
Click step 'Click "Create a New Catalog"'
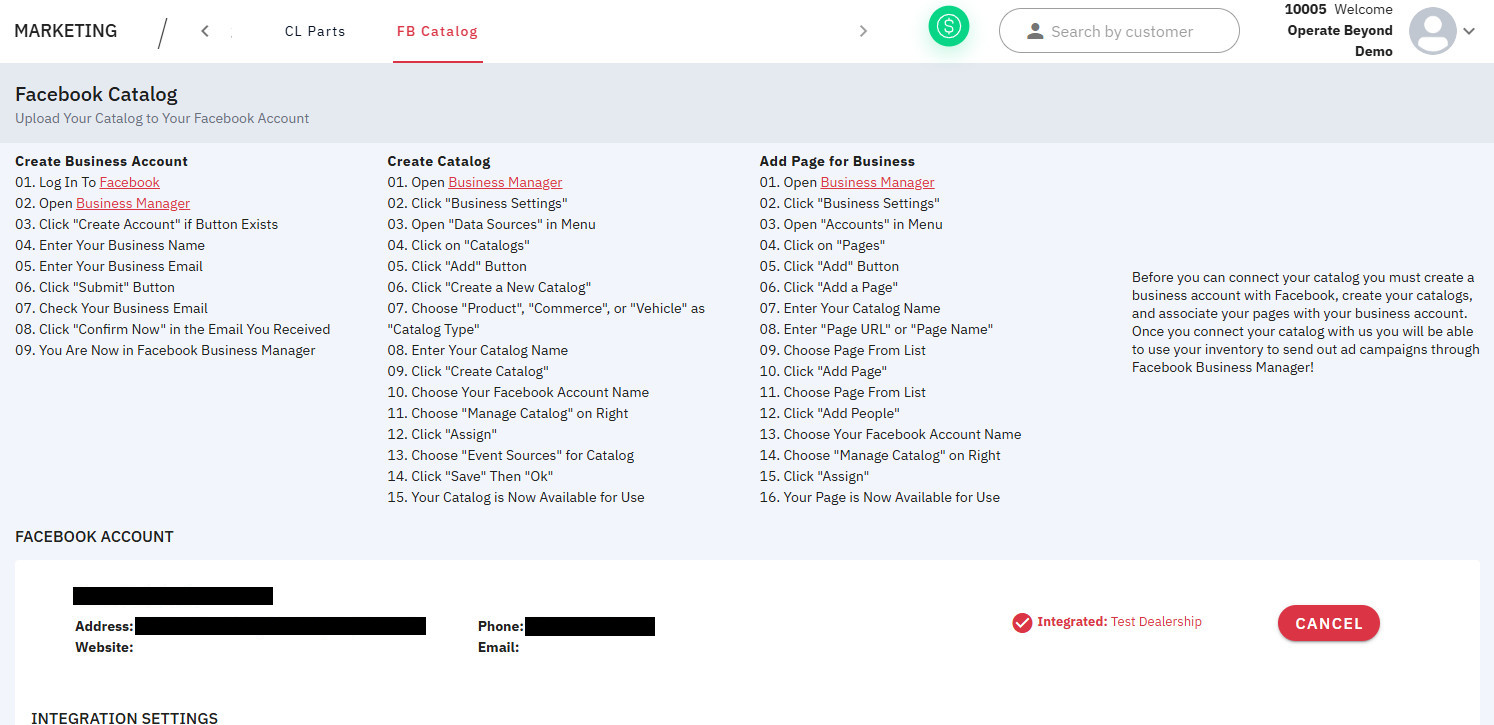pyautogui.click(x=489, y=287)
